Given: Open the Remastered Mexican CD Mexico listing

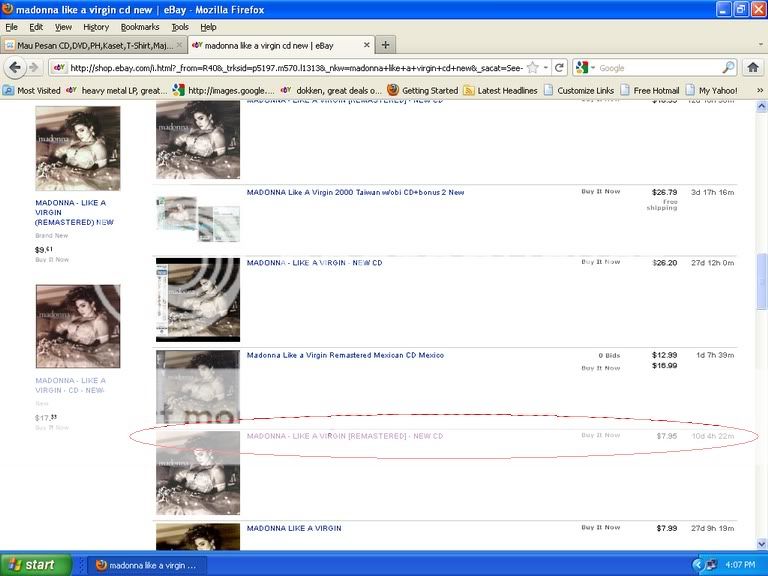Looking at the screenshot, I should 345,355.
